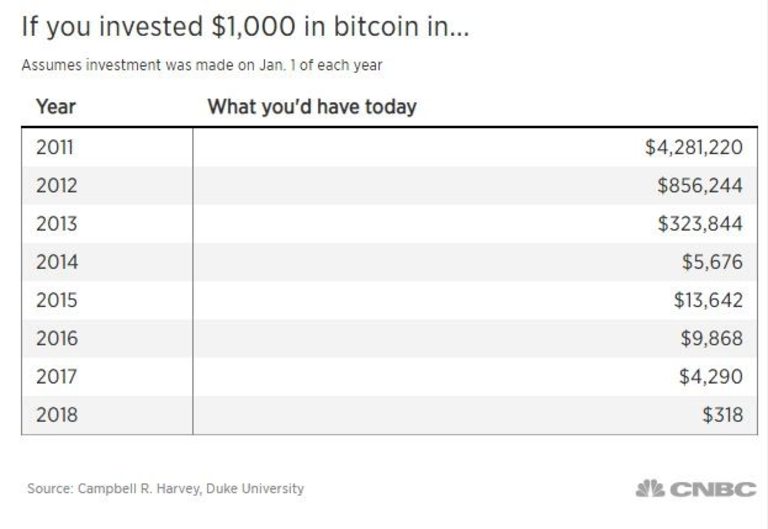
Task: Click the $4,290 value for 2017
Action: pyautogui.click(x=712, y=376)
